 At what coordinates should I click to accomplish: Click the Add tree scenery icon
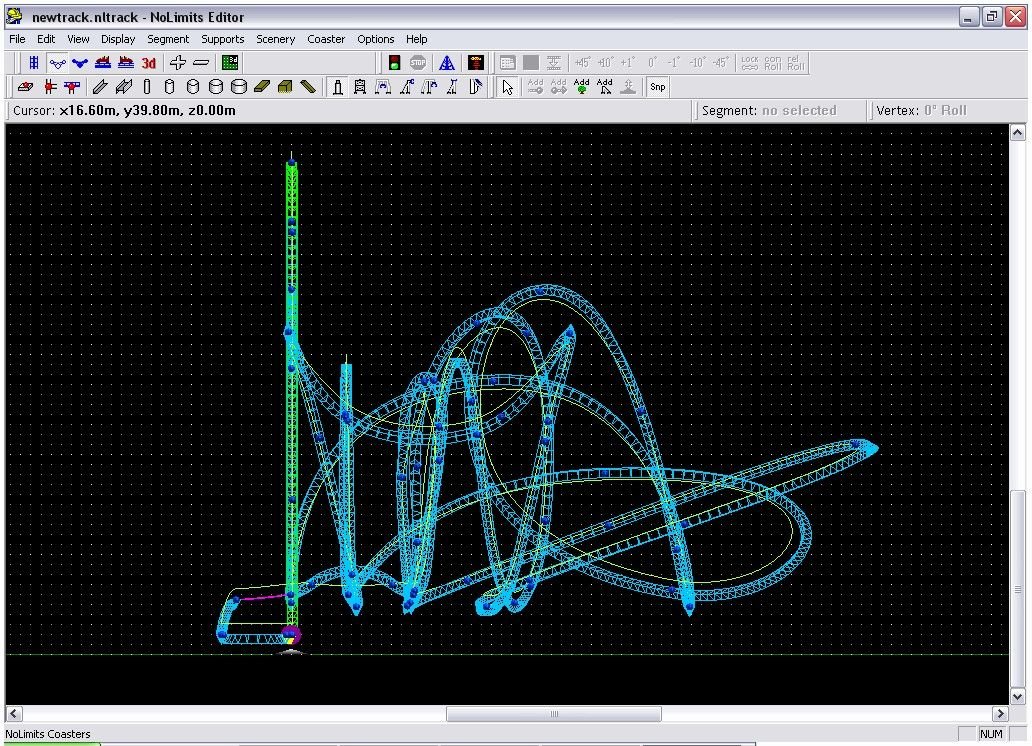(581, 87)
